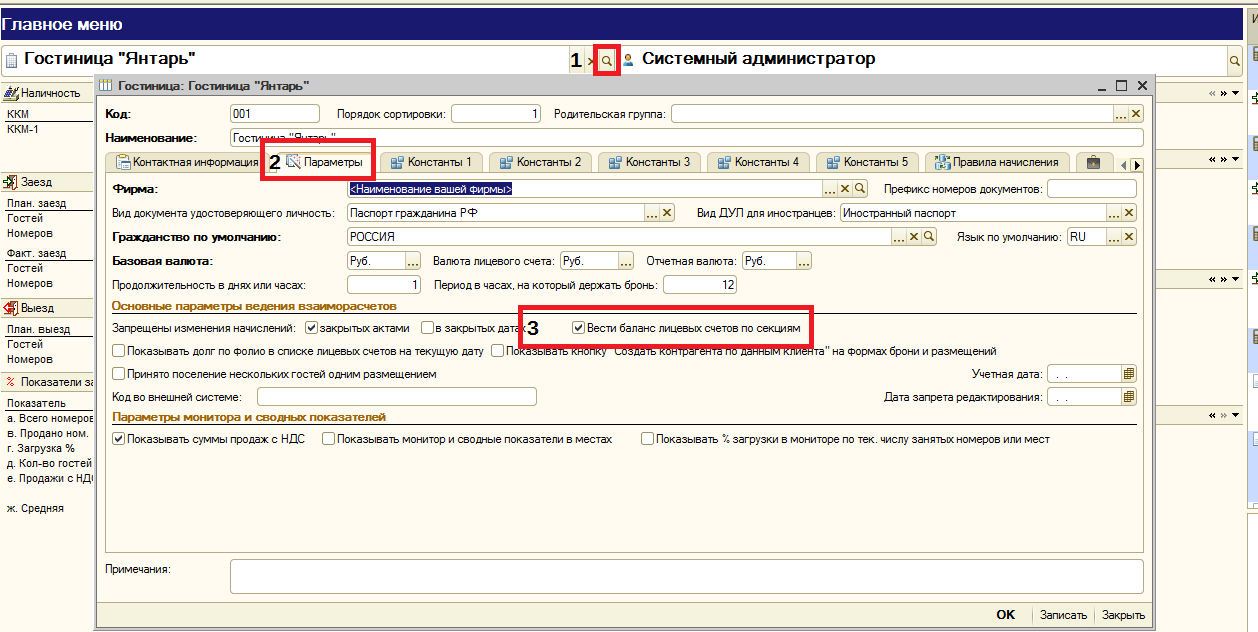Enable Показывать монитор и сводные показатели в местах

(329, 439)
